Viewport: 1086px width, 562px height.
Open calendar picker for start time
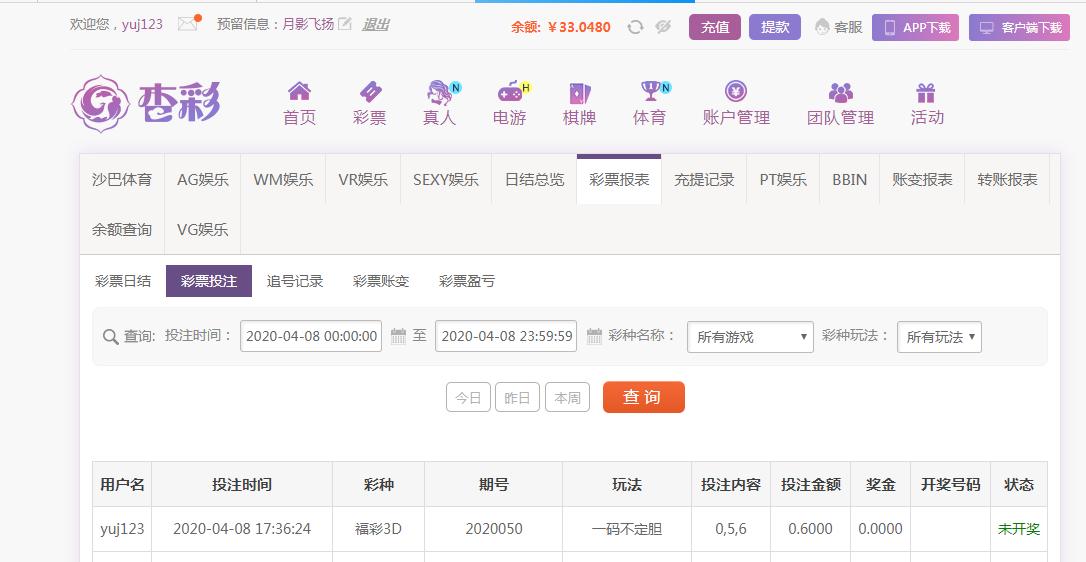pos(398,336)
